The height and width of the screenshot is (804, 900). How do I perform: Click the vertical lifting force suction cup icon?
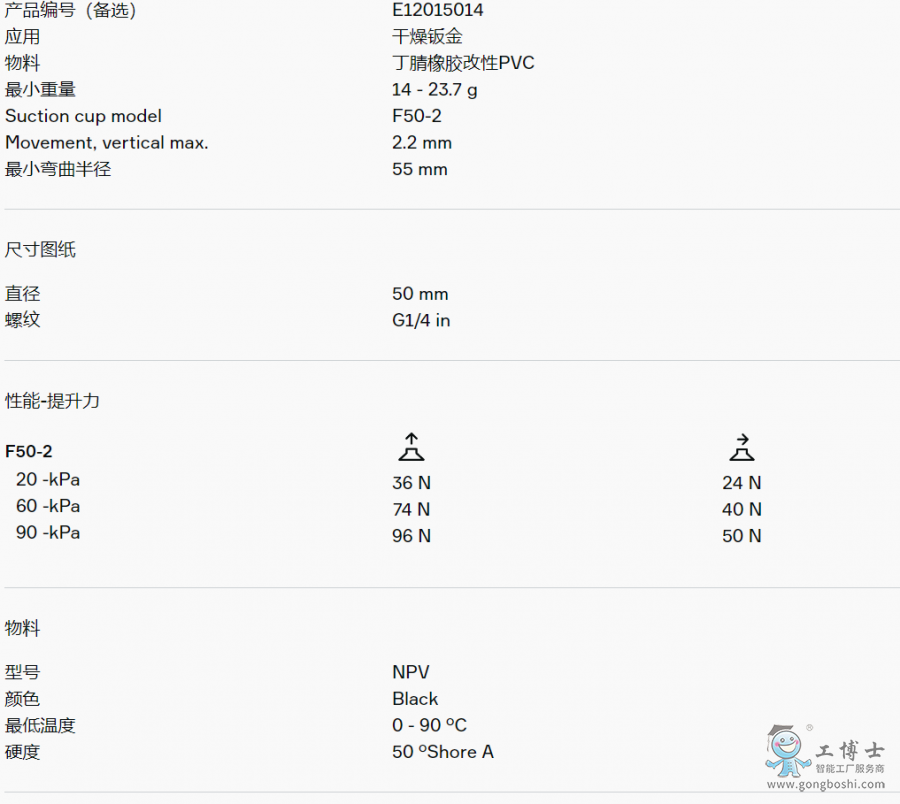pos(410,447)
